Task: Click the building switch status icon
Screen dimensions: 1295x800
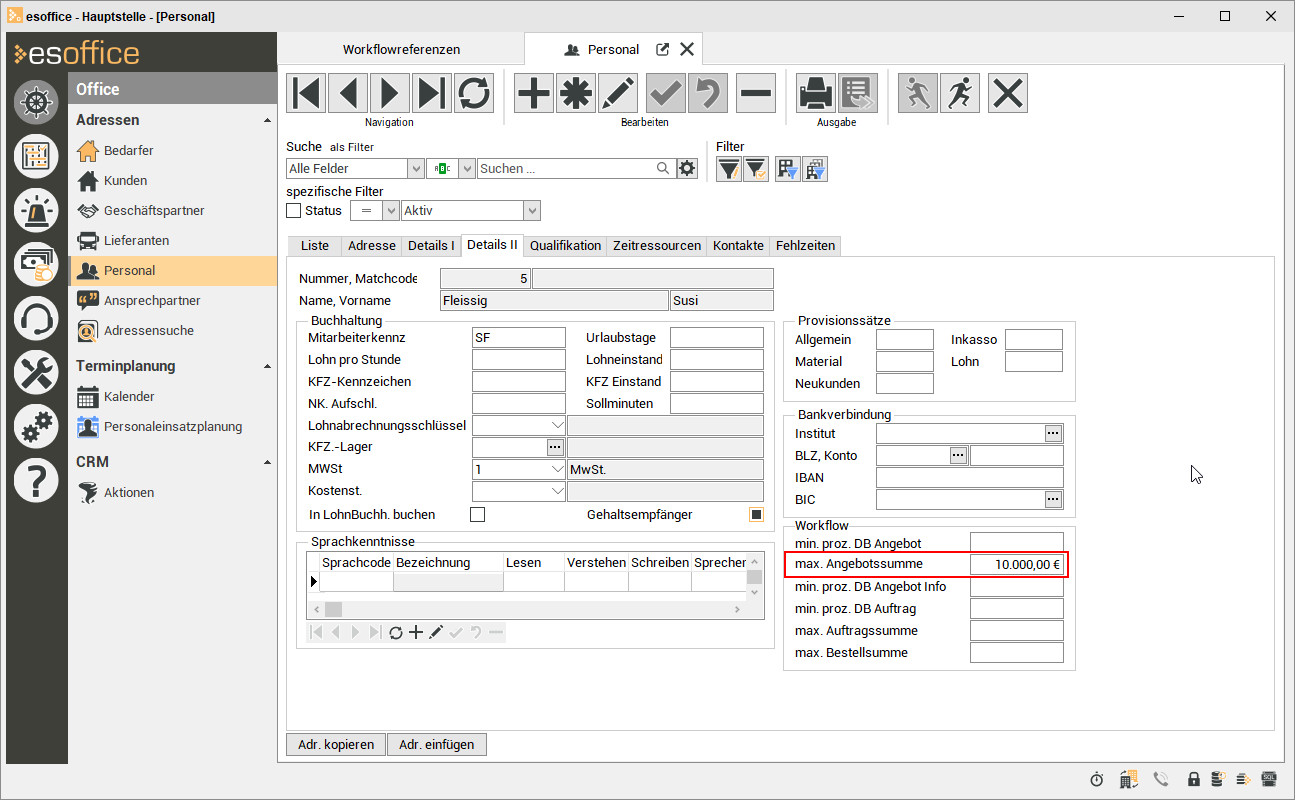Action: pyautogui.click(x=1129, y=779)
